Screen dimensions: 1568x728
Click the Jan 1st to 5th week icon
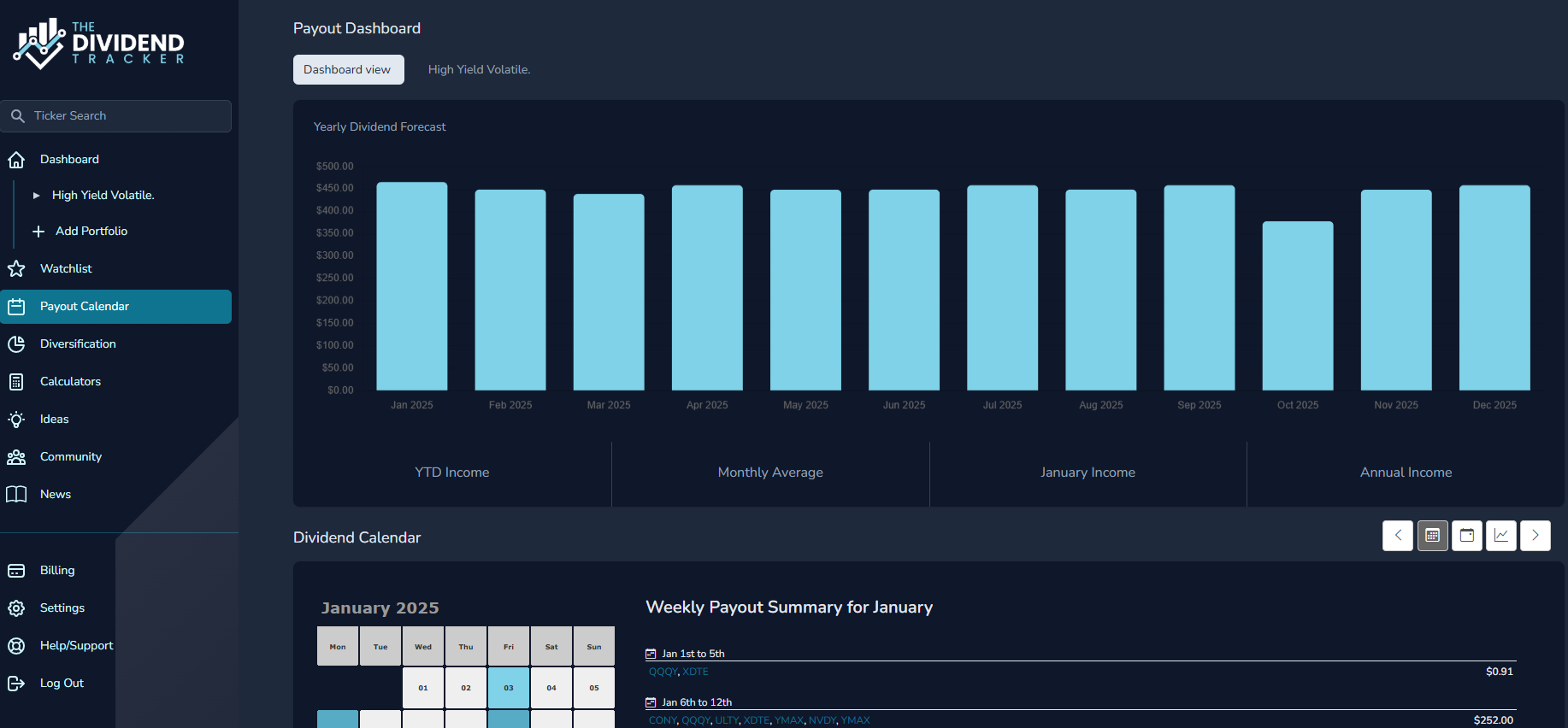coord(651,655)
